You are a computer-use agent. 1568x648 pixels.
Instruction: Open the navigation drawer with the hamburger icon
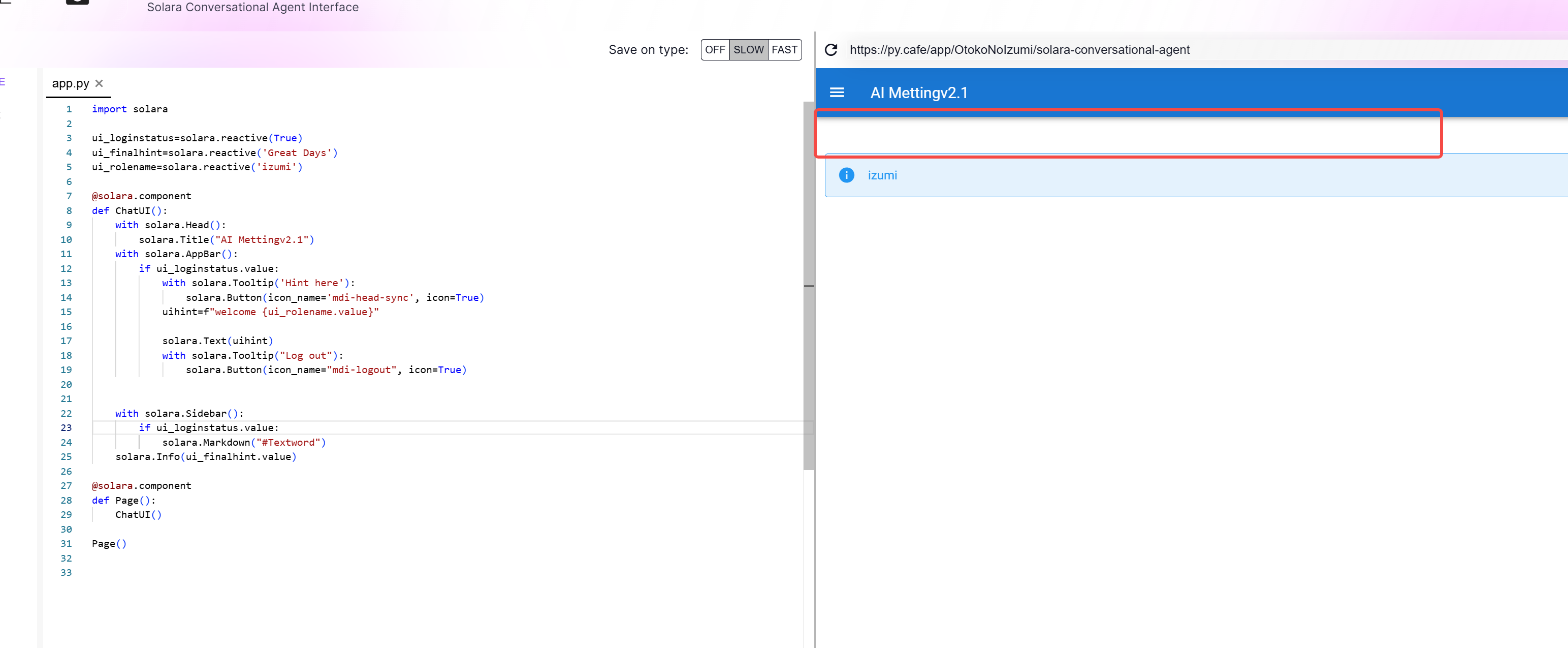pos(837,92)
